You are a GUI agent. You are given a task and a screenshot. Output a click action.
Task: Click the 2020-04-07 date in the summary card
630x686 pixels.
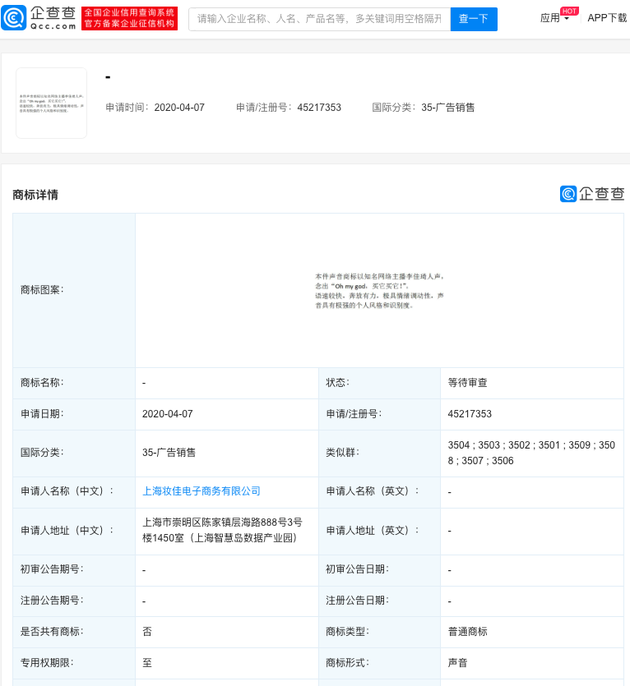tap(179, 107)
